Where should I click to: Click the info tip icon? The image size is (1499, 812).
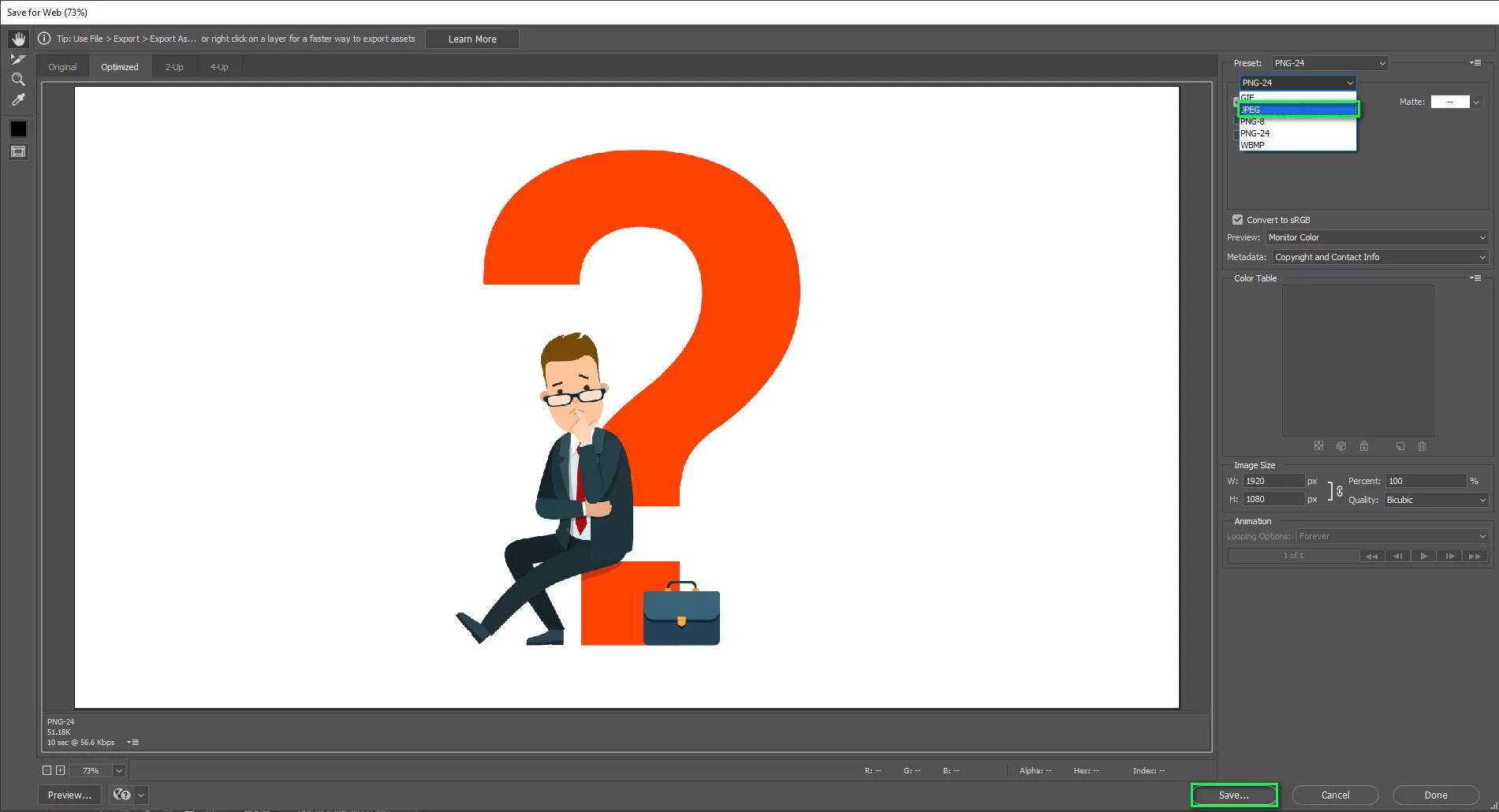coord(44,39)
